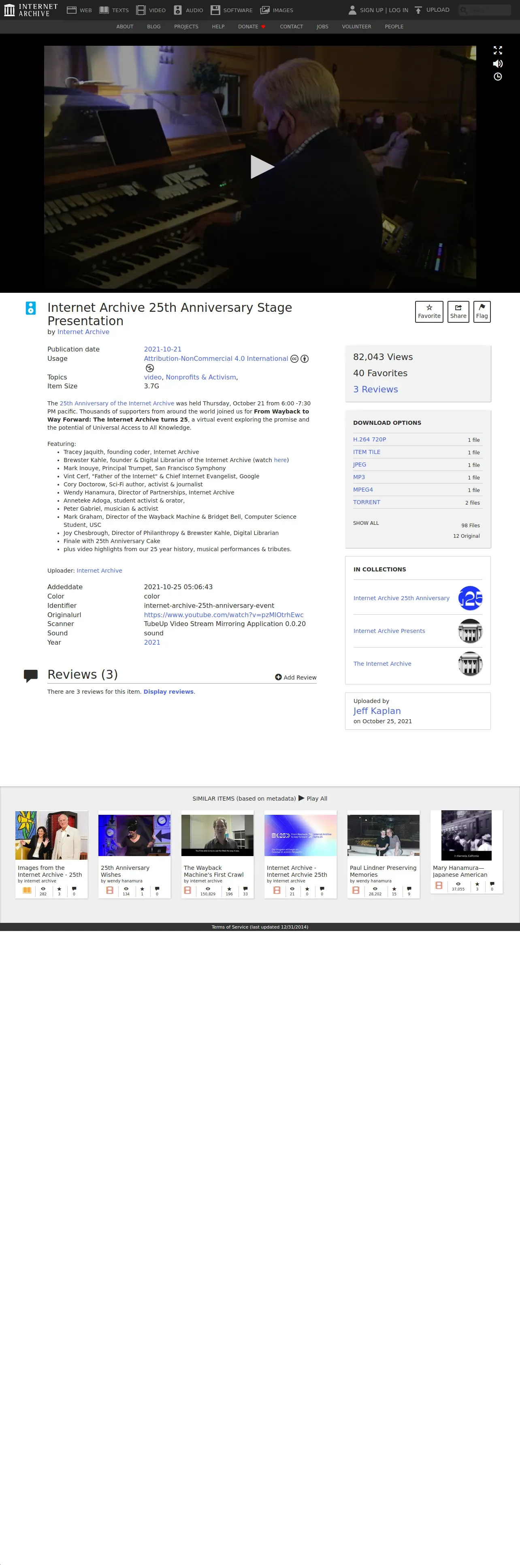The width and height of the screenshot is (520, 1568).
Task: Click the blue media type icon beside title
Action: tap(30, 308)
